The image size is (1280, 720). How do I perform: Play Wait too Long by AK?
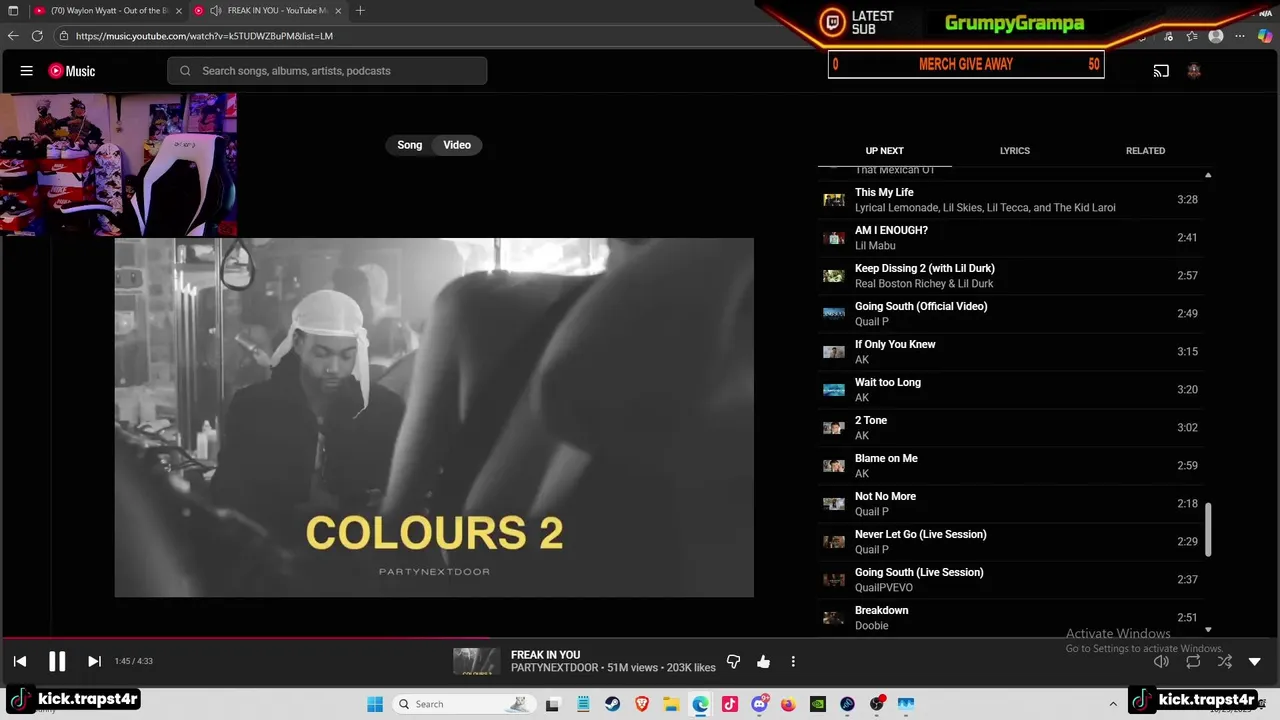(1011, 389)
